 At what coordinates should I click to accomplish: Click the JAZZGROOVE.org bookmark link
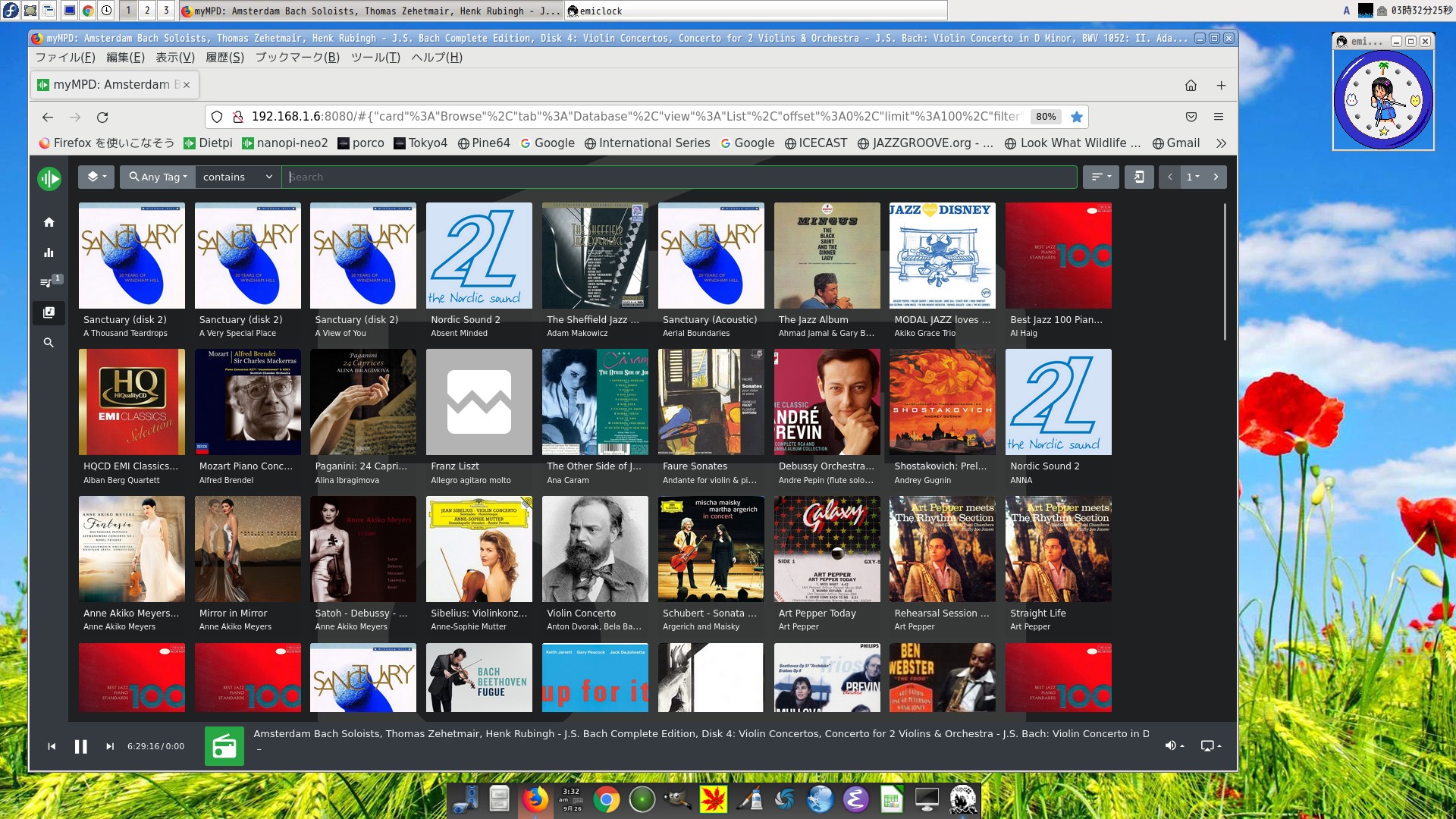click(x=926, y=143)
